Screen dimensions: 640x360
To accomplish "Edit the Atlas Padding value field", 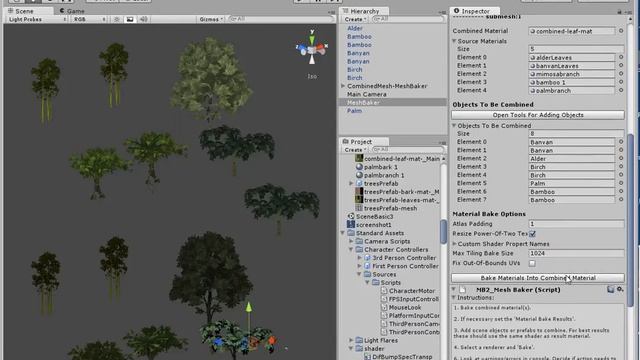I will pyautogui.click(x=576, y=224).
